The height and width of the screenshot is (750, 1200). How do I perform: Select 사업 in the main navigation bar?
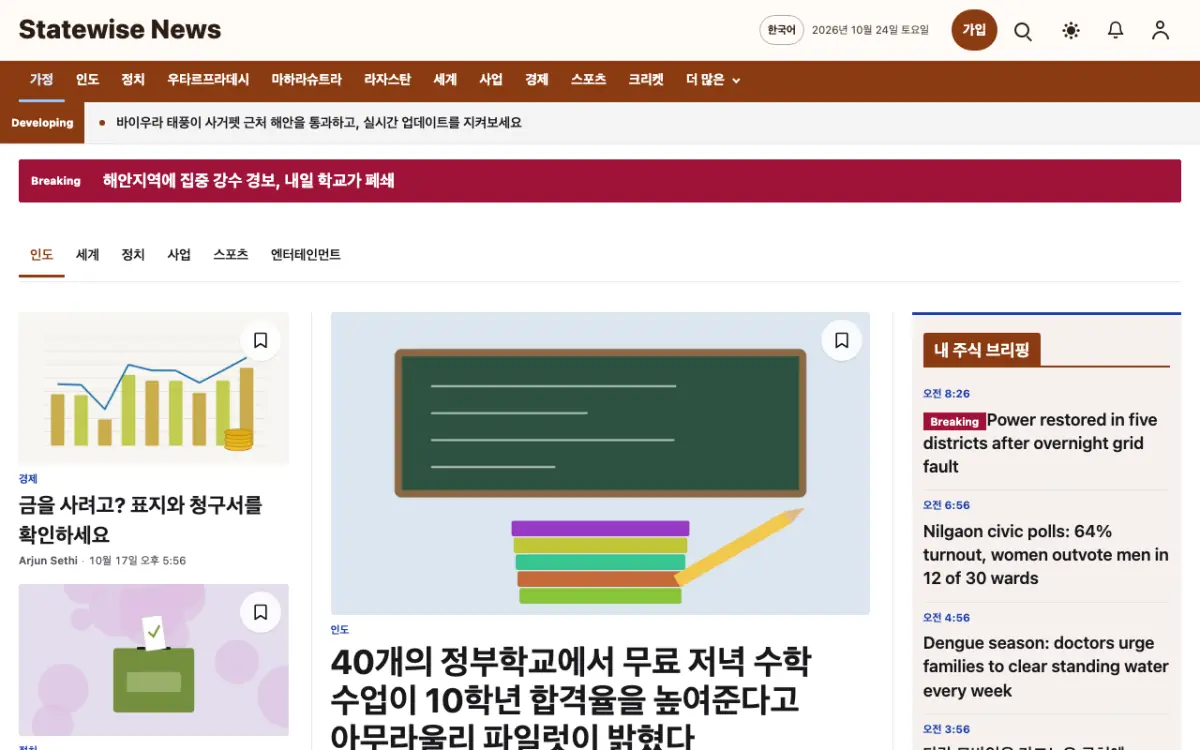(x=491, y=80)
